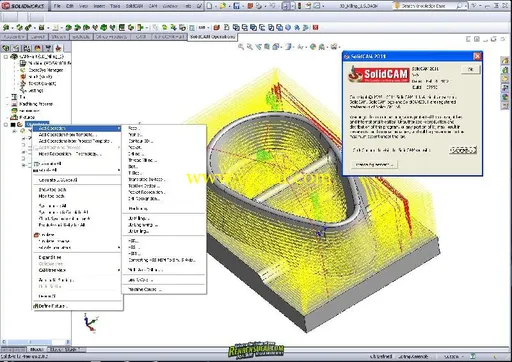Select the FeatureManager design tree tab icon

tap(6, 48)
